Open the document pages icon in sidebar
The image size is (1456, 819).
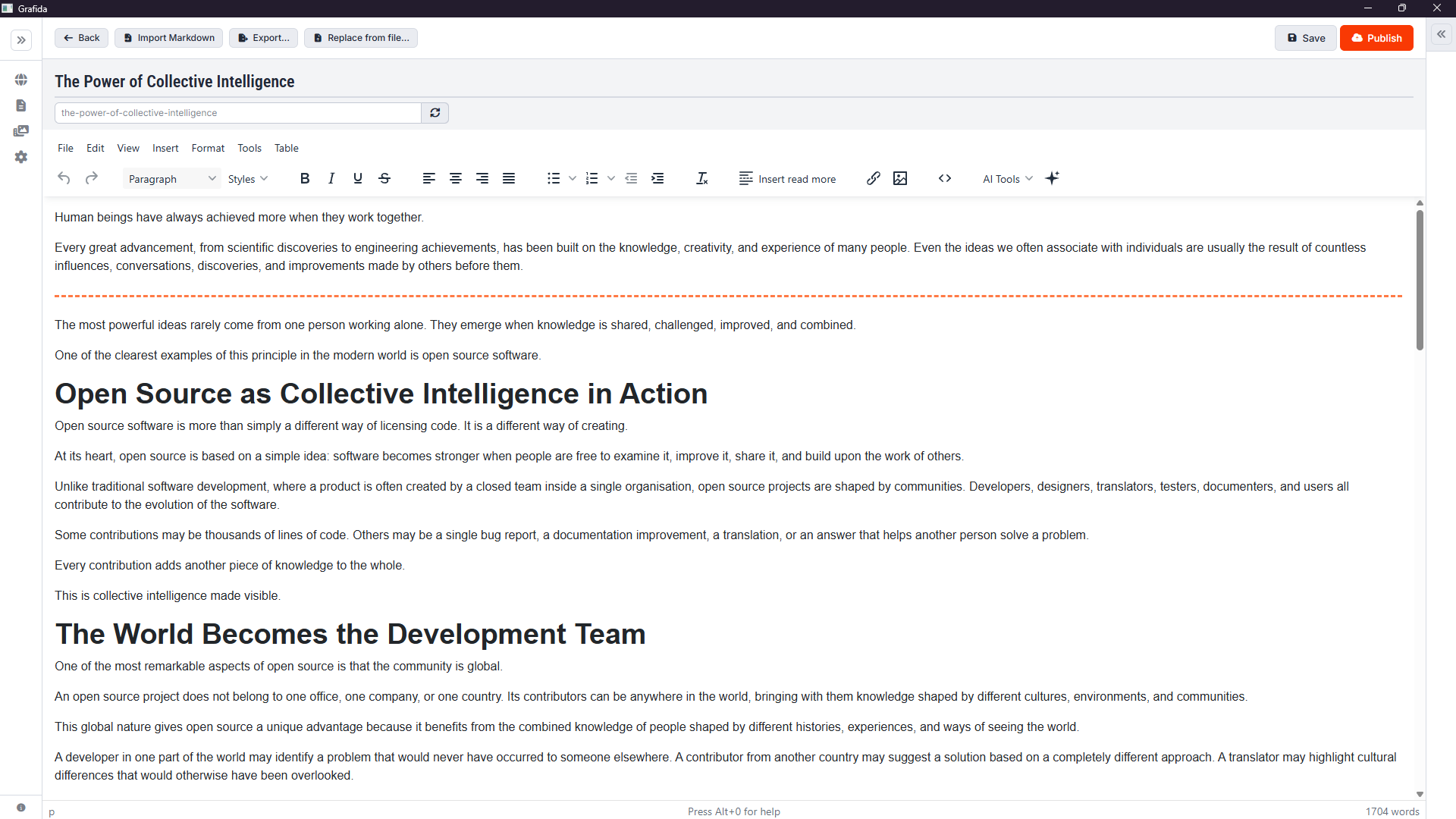(x=21, y=105)
